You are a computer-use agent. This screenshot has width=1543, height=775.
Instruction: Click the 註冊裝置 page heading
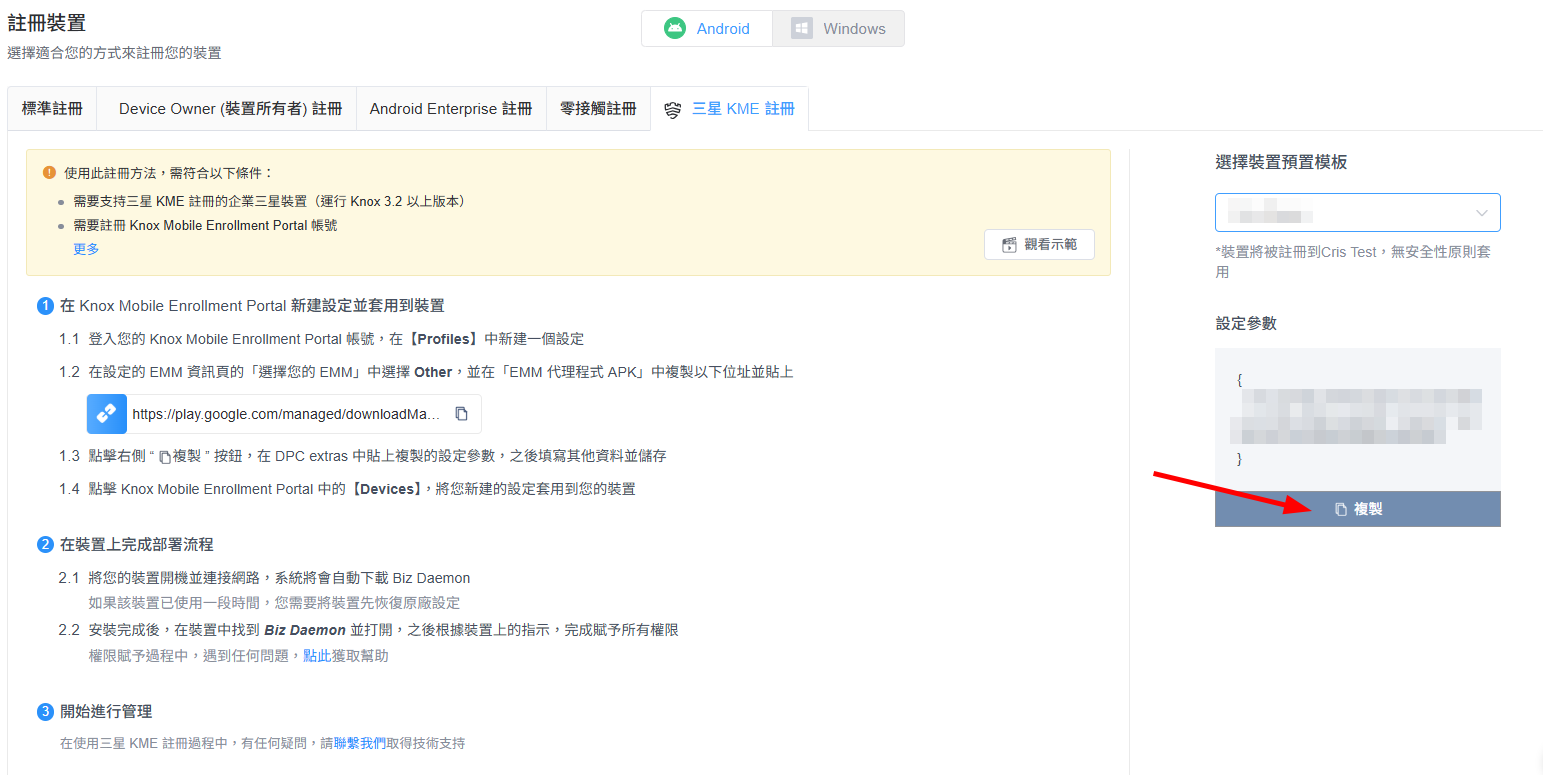coord(47,23)
